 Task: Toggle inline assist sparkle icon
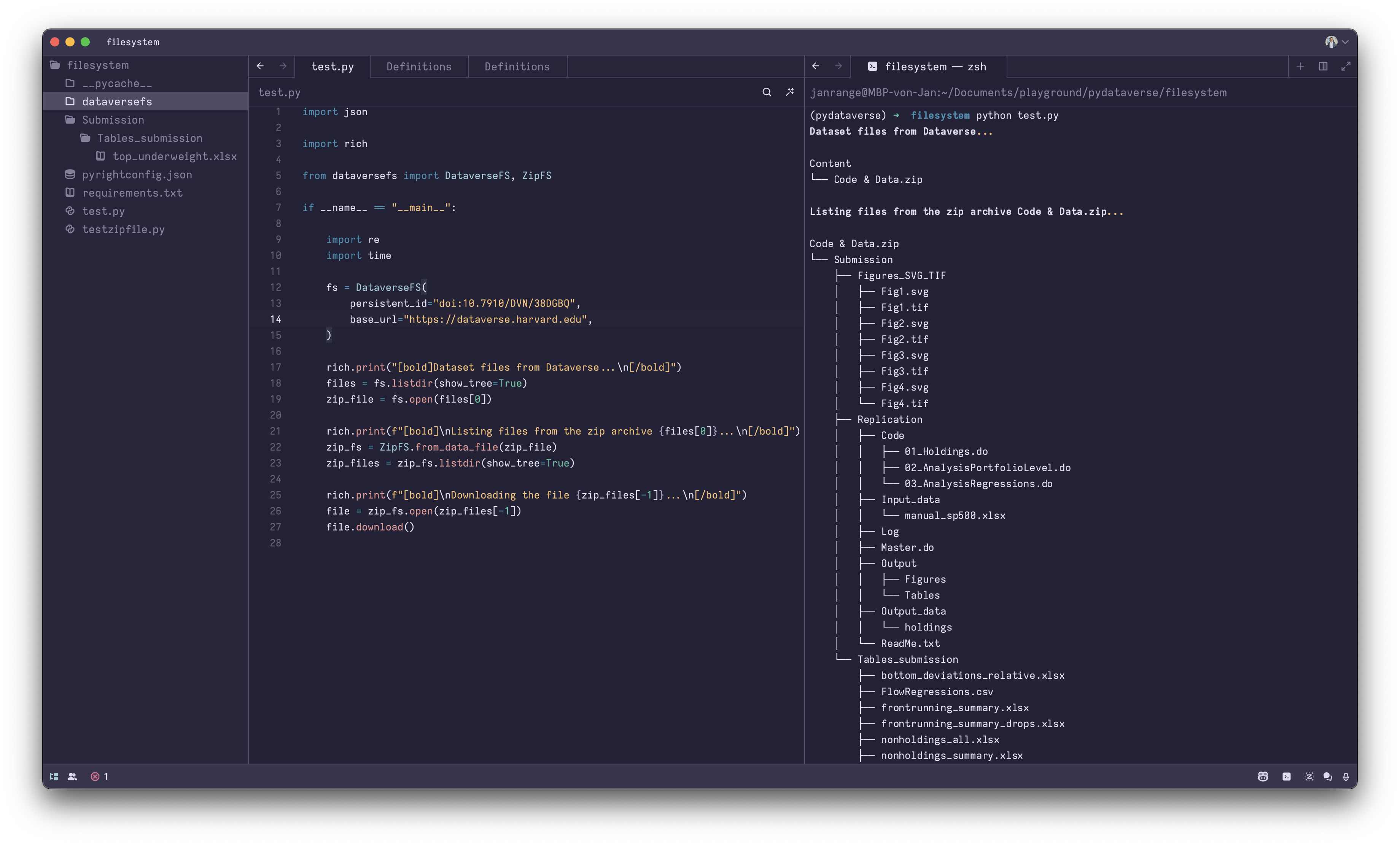(x=790, y=92)
